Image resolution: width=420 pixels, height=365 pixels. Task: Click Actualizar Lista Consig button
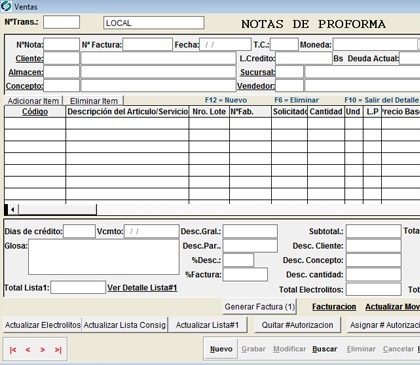(125, 325)
